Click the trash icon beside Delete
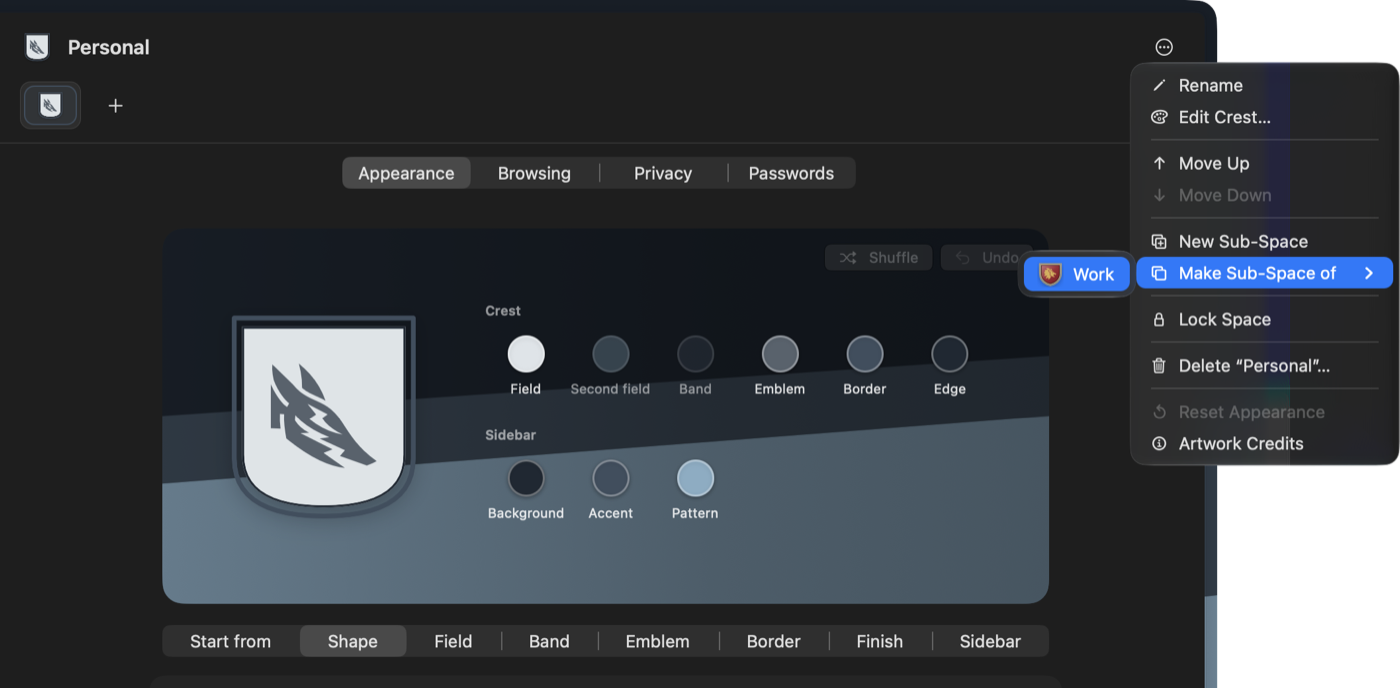 (1159, 365)
